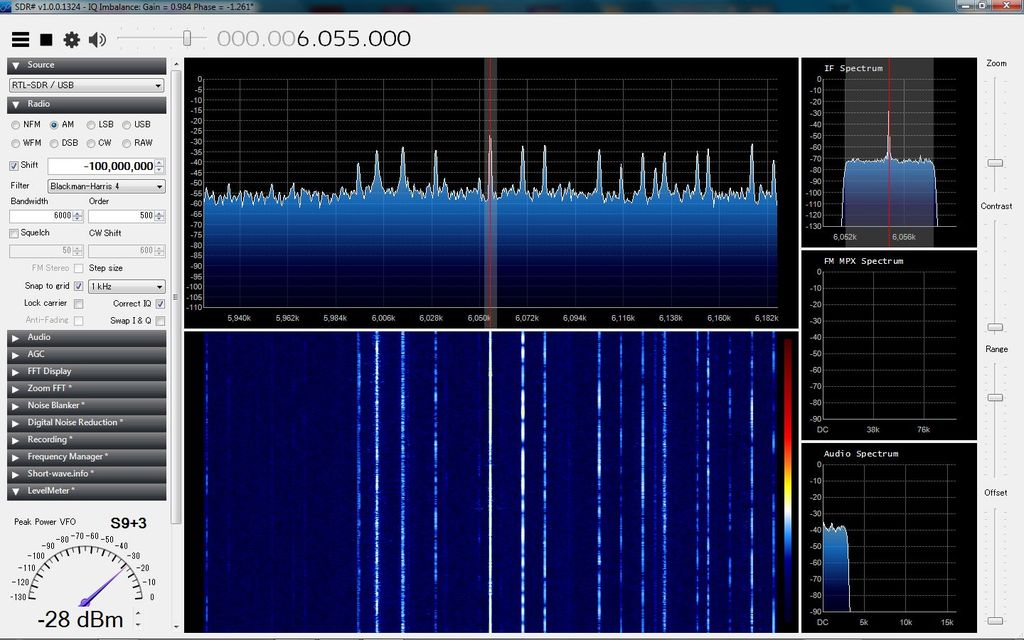Select CW demodulation mode
1024x640 pixels.
pyautogui.click(x=91, y=143)
